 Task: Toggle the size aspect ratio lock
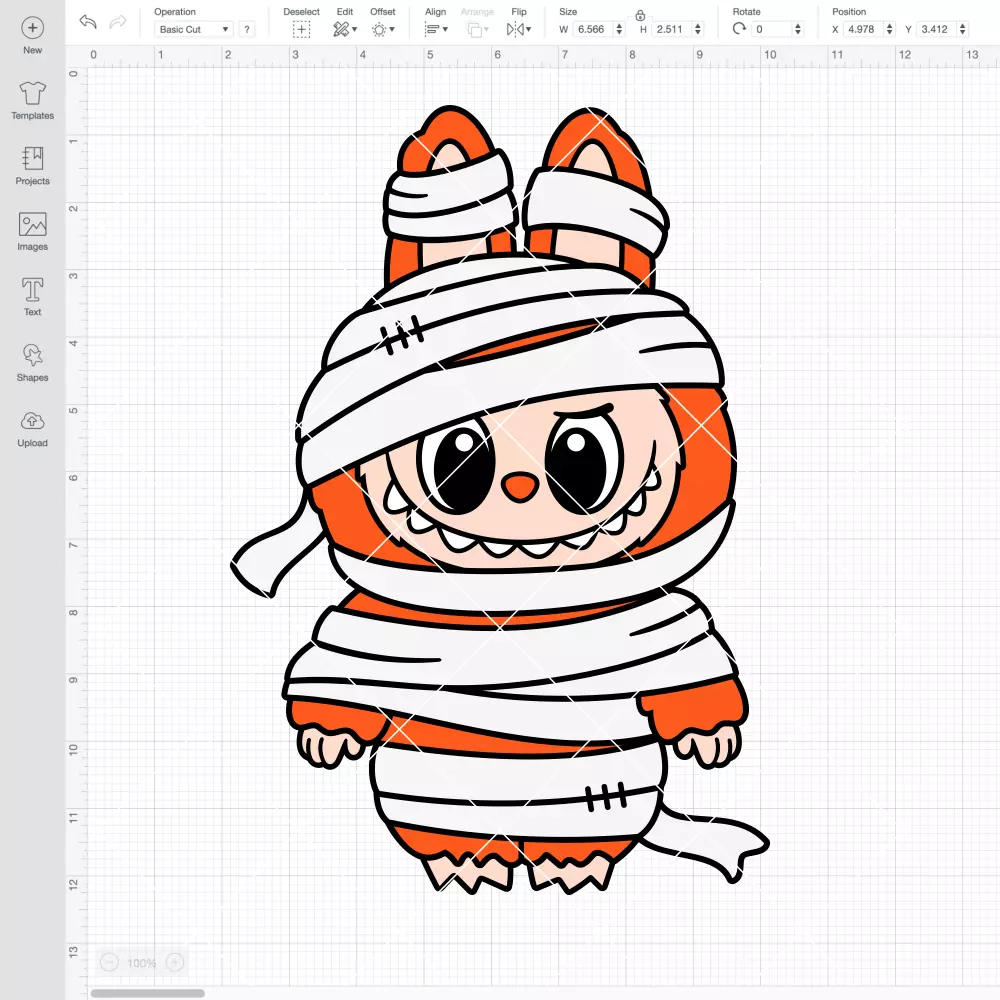(x=640, y=15)
